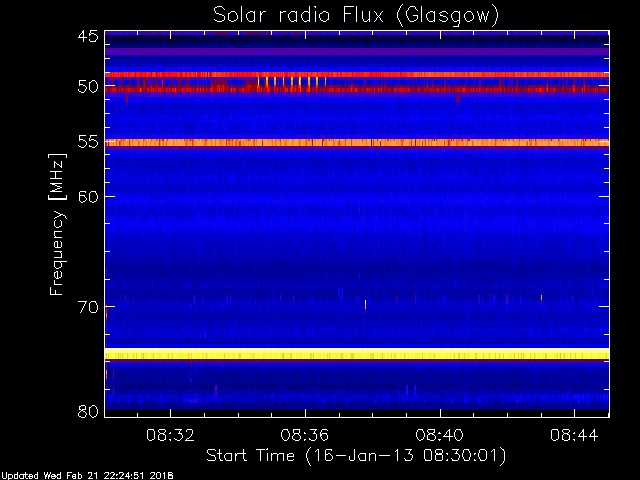640x480 pixels.
Task: Click the orange emission band at 55 MHz
Action: tap(357, 142)
